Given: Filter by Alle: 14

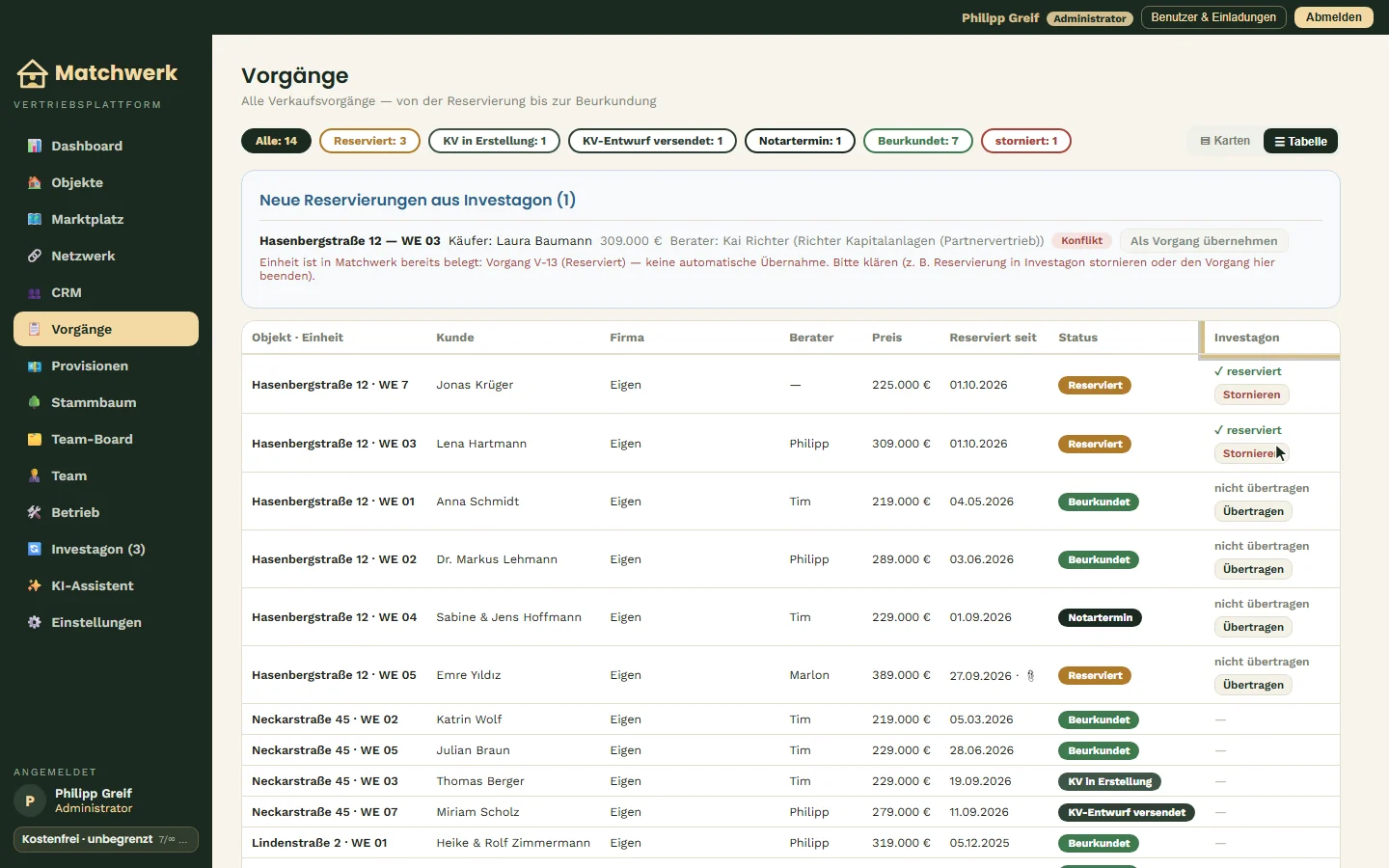Looking at the screenshot, I should [x=277, y=141].
